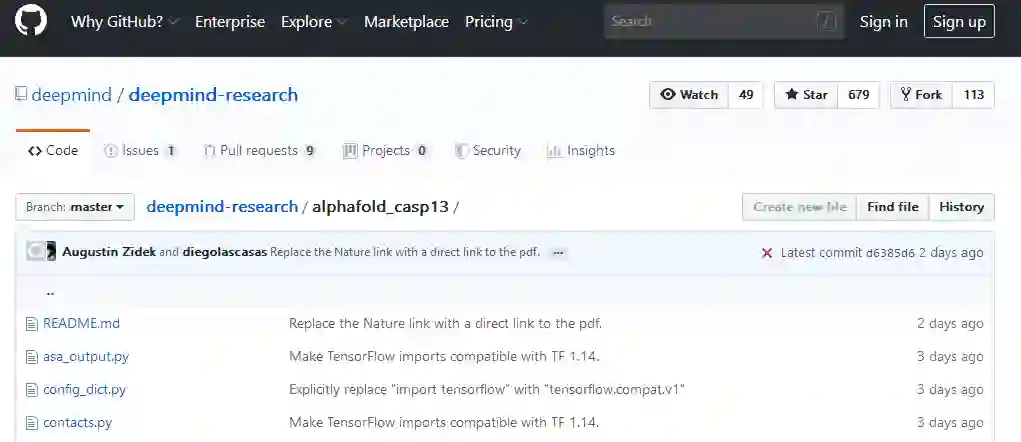
Task: Click the failed commit status X icon
Action: click(x=766, y=253)
